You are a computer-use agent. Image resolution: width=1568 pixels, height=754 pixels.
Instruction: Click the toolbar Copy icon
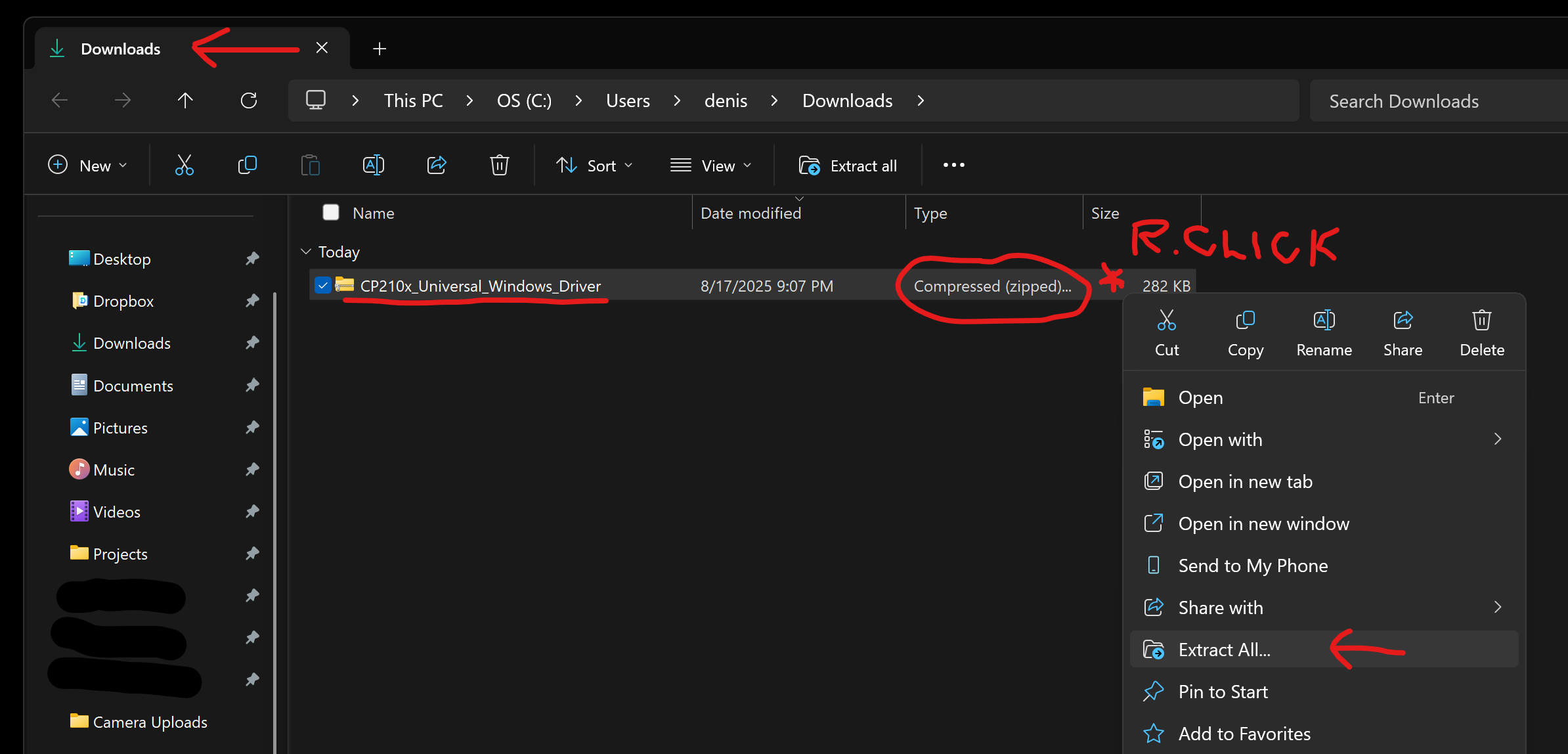[247, 165]
